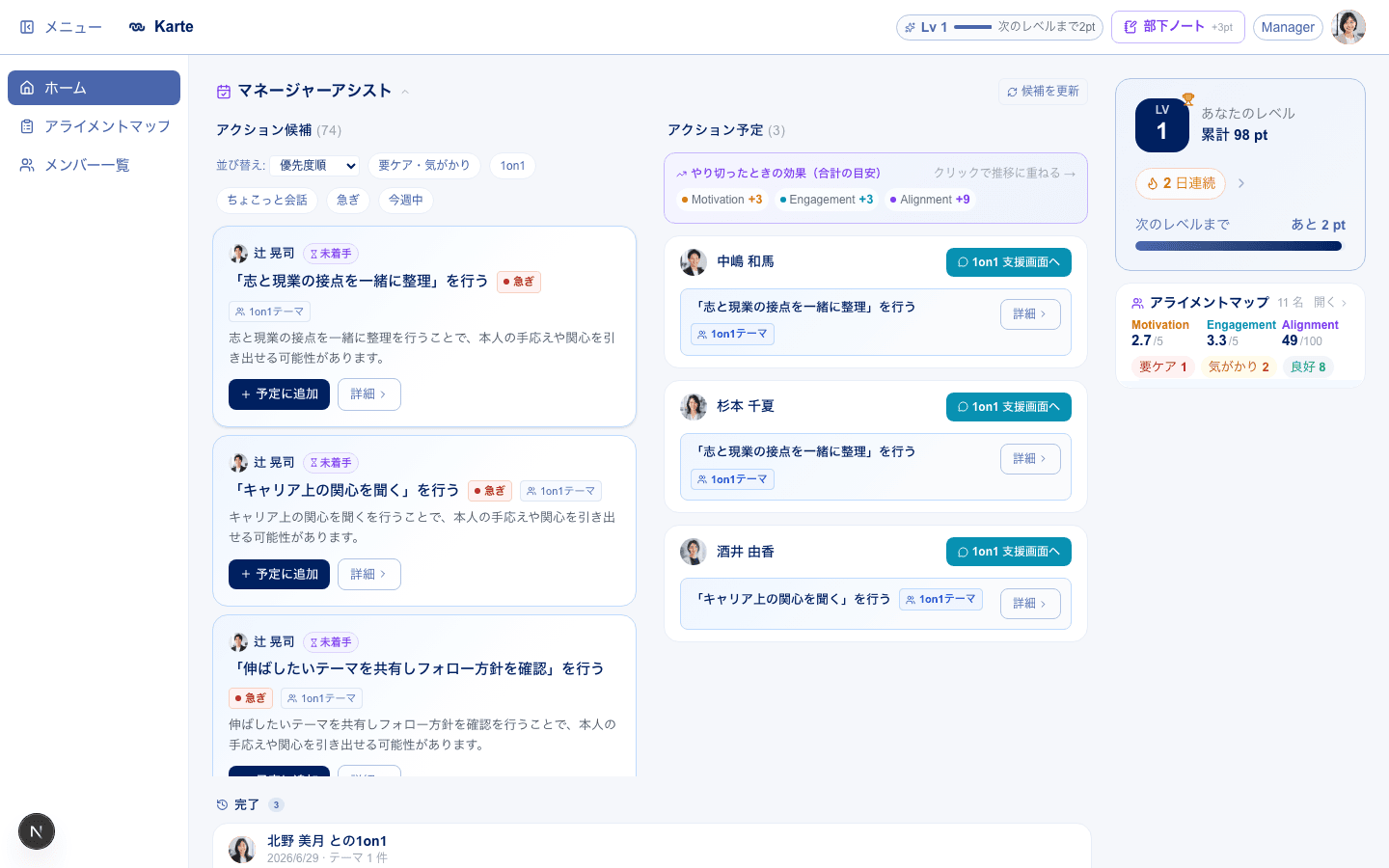The height and width of the screenshot is (868, 1389).
Task: Open 1on1 支援画面へ for 杉本 千夏
Action: tap(1009, 407)
